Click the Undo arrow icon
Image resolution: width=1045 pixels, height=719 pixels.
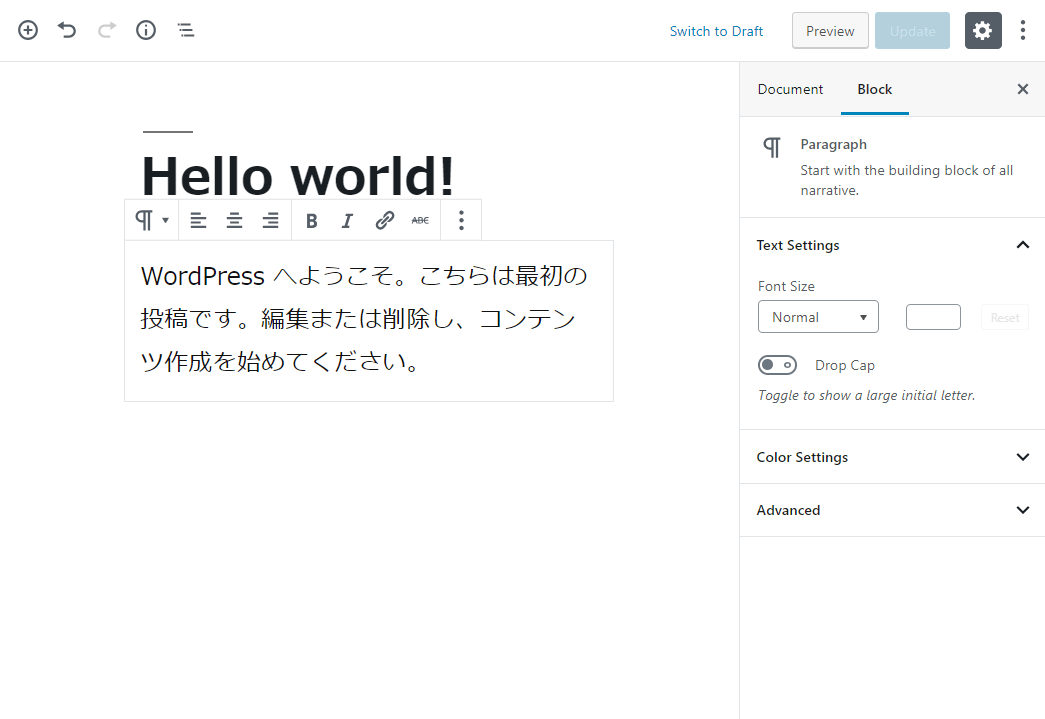pos(67,30)
